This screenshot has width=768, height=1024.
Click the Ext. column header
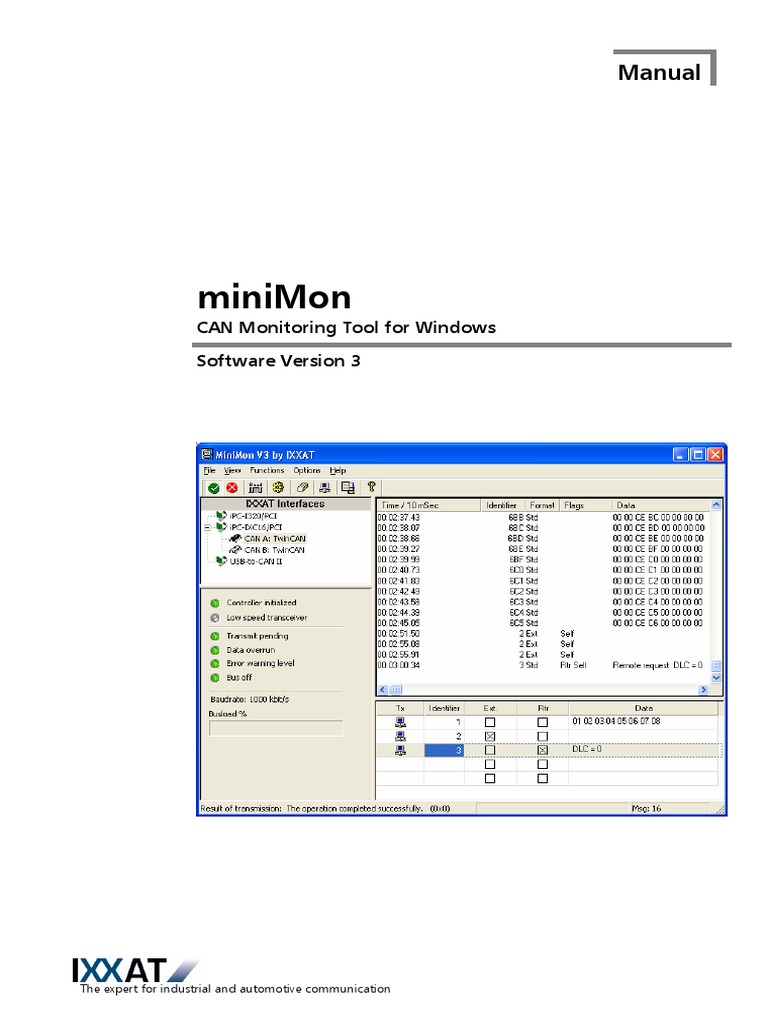[490, 708]
